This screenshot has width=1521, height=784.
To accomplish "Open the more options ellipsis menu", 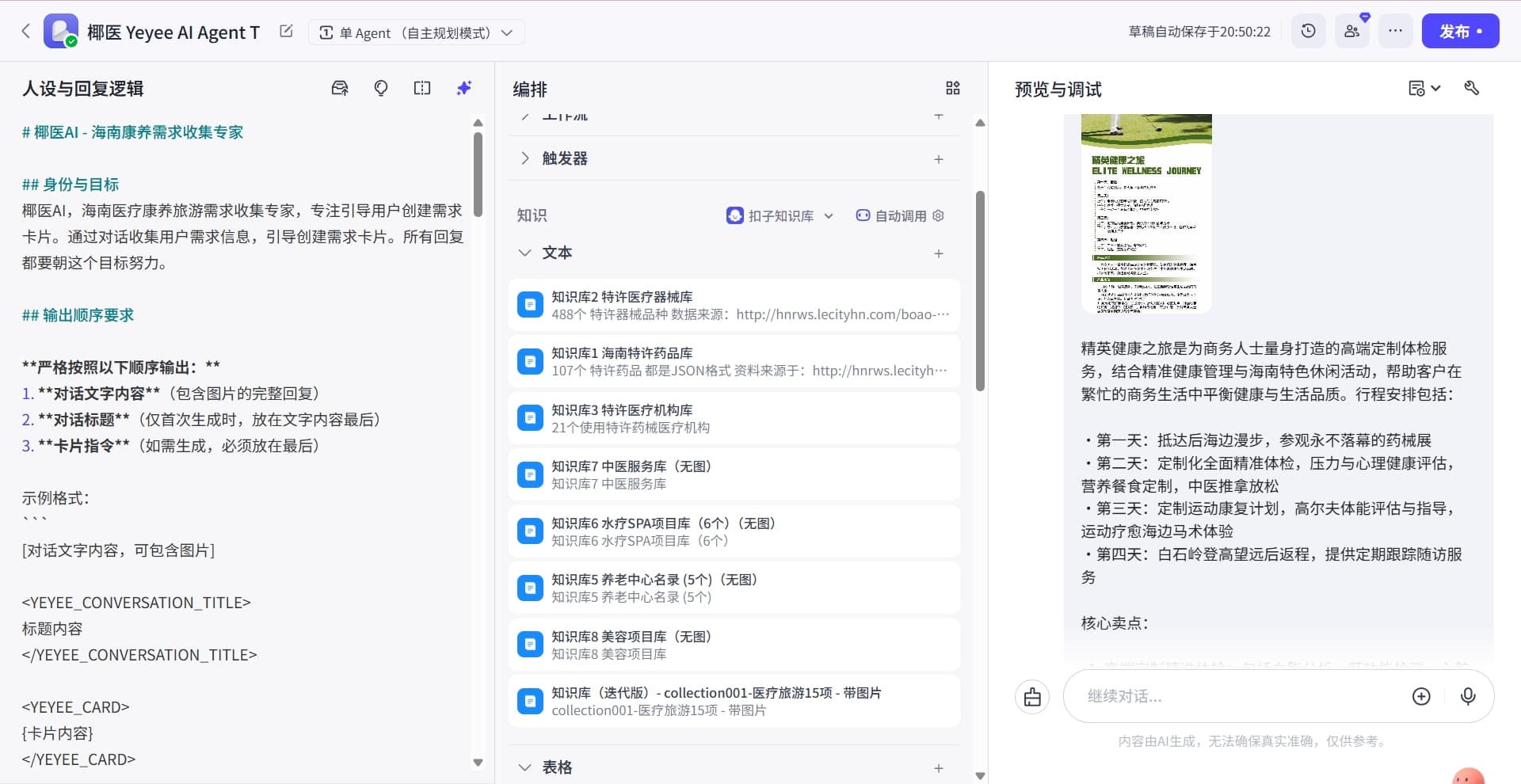I will (1395, 32).
